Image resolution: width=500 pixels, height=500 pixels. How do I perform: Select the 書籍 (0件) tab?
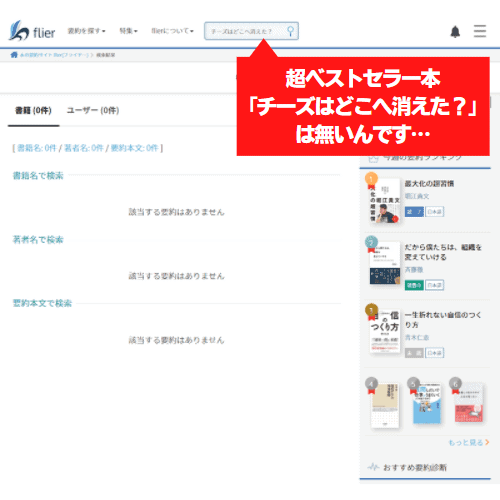pyautogui.click(x=33, y=110)
